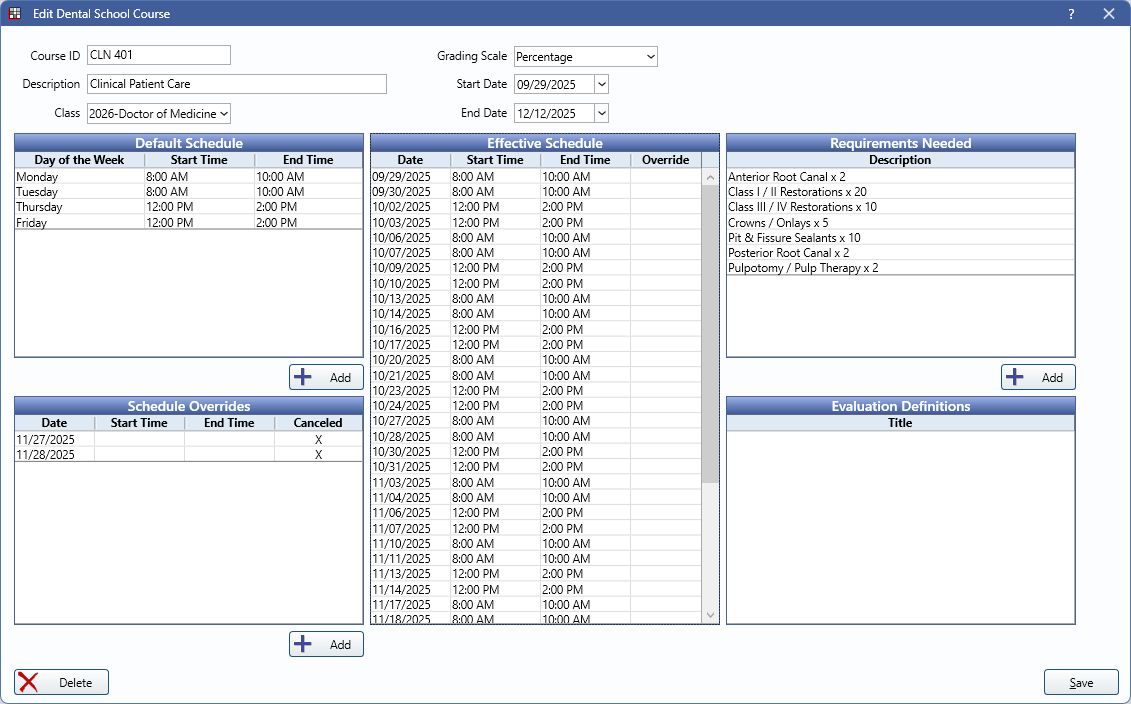Screen dimensions: 1131x704
Task: Click the Course ID text field
Action: coord(159,55)
